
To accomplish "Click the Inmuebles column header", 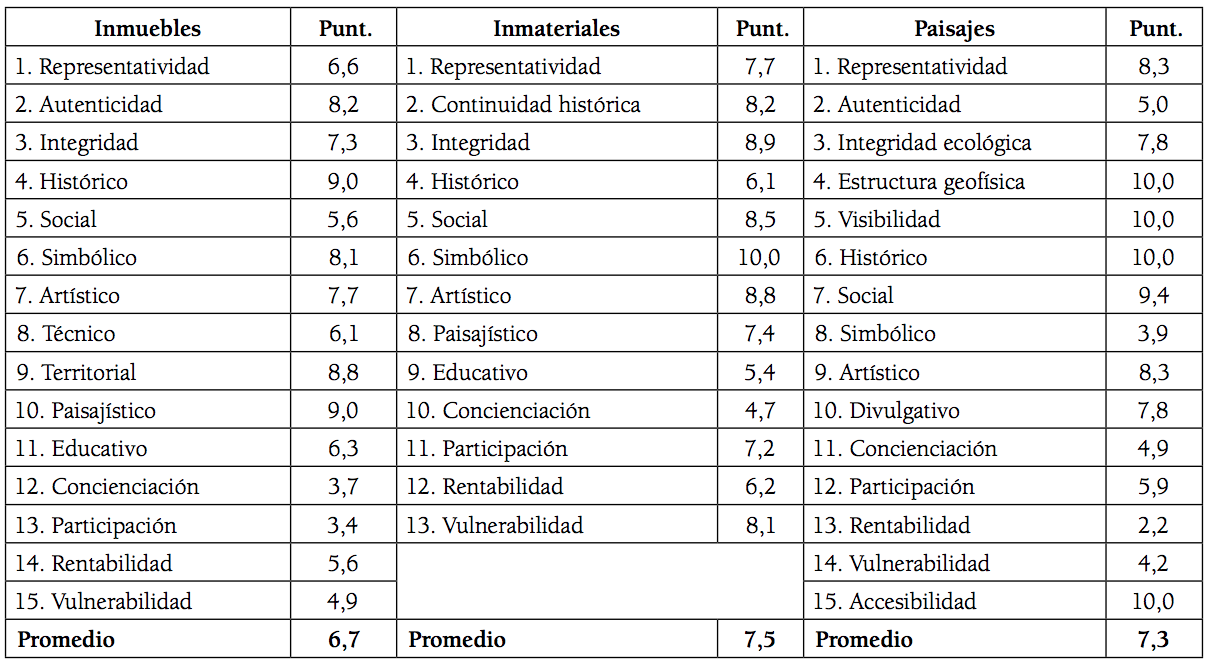I will coord(148,28).
